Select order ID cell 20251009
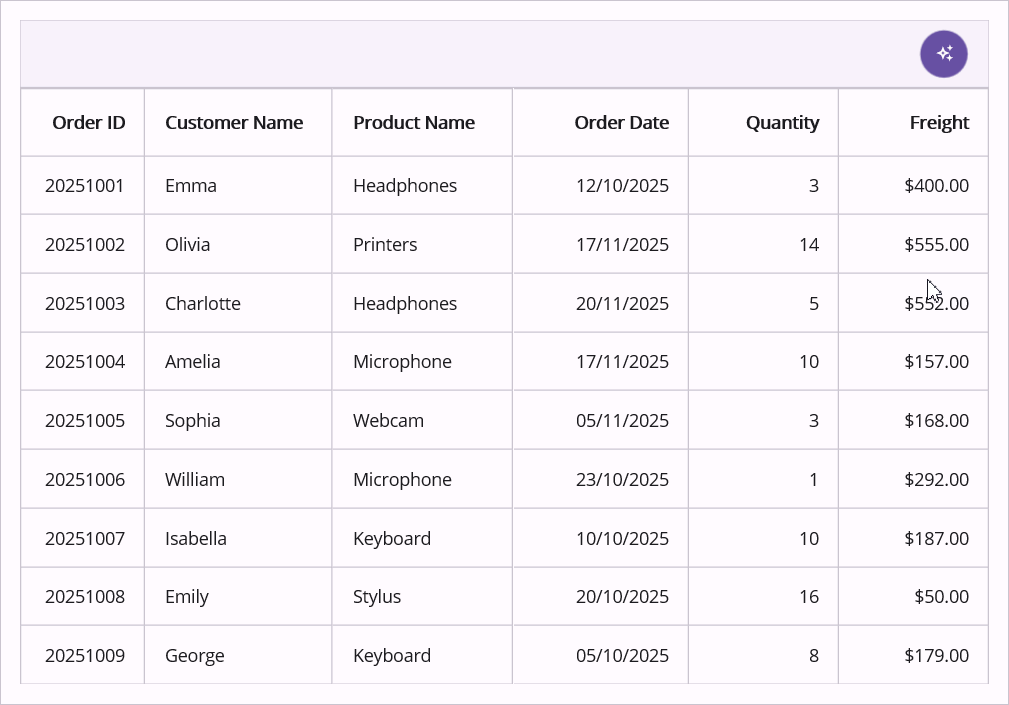This screenshot has width=1009, height=705. point(85,656)
